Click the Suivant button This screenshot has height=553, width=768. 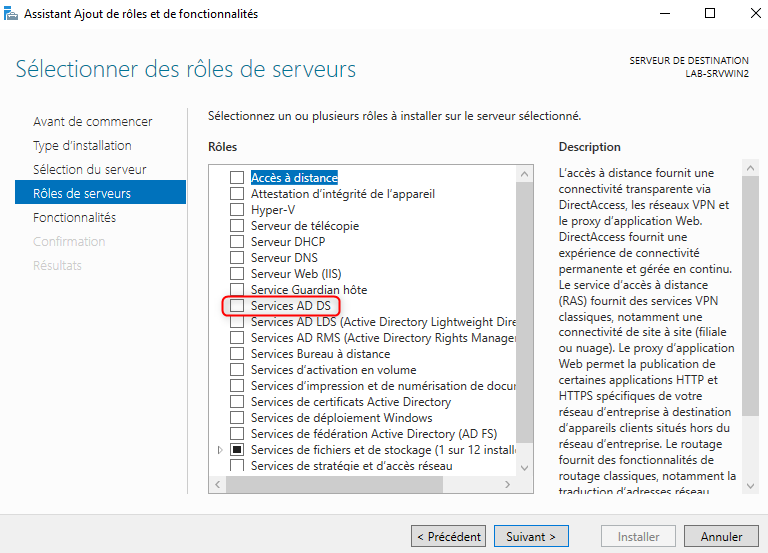click(531, 536)
